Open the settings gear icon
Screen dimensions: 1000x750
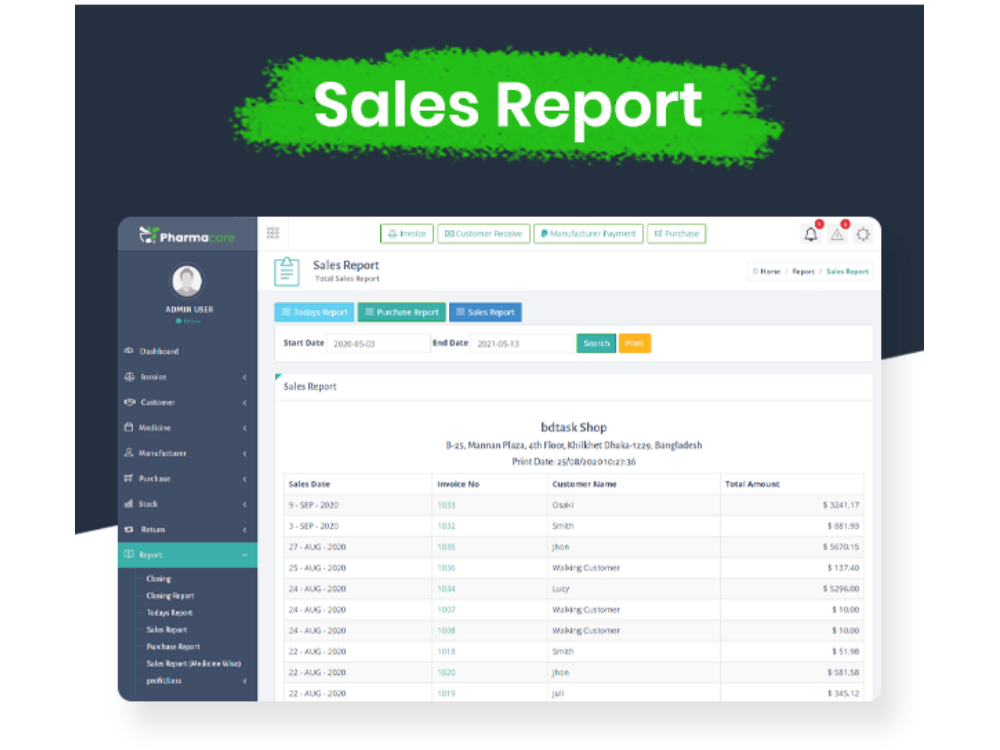click(x=863, y=235)
